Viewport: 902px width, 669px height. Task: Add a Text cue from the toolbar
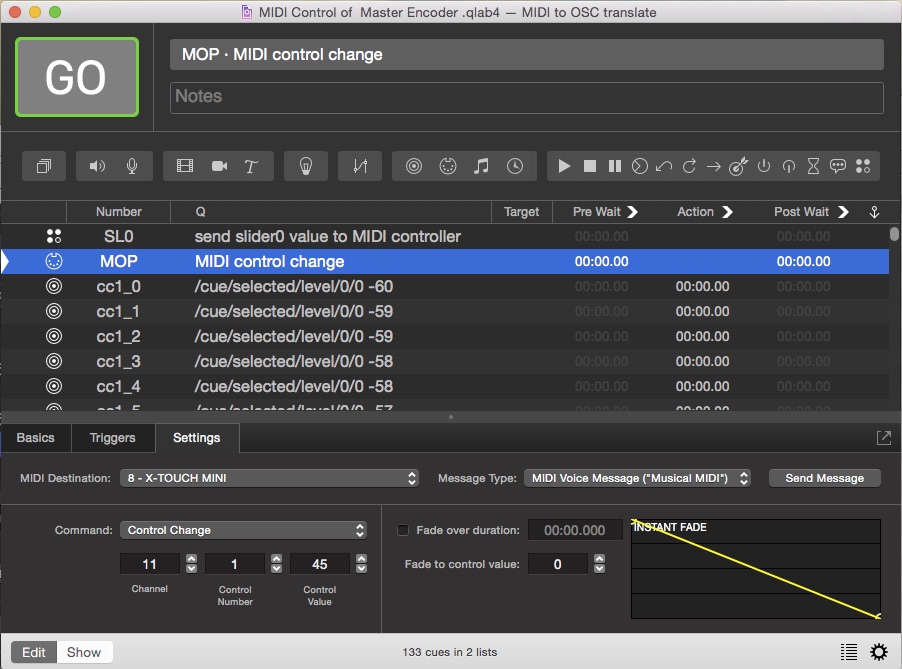pyautogui.click(x=252, y=166)
